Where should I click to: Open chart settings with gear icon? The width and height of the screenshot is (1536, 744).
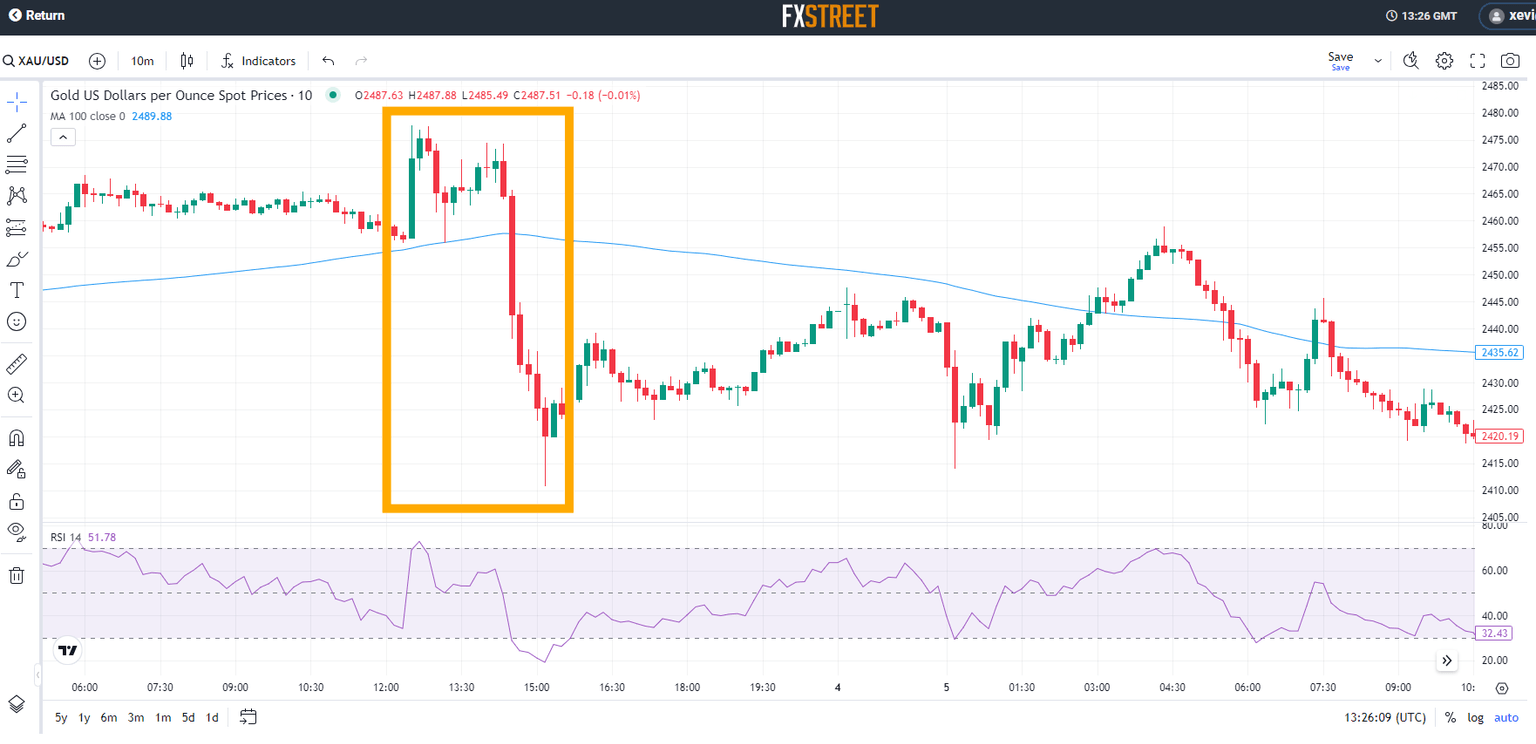[1444, 60]
